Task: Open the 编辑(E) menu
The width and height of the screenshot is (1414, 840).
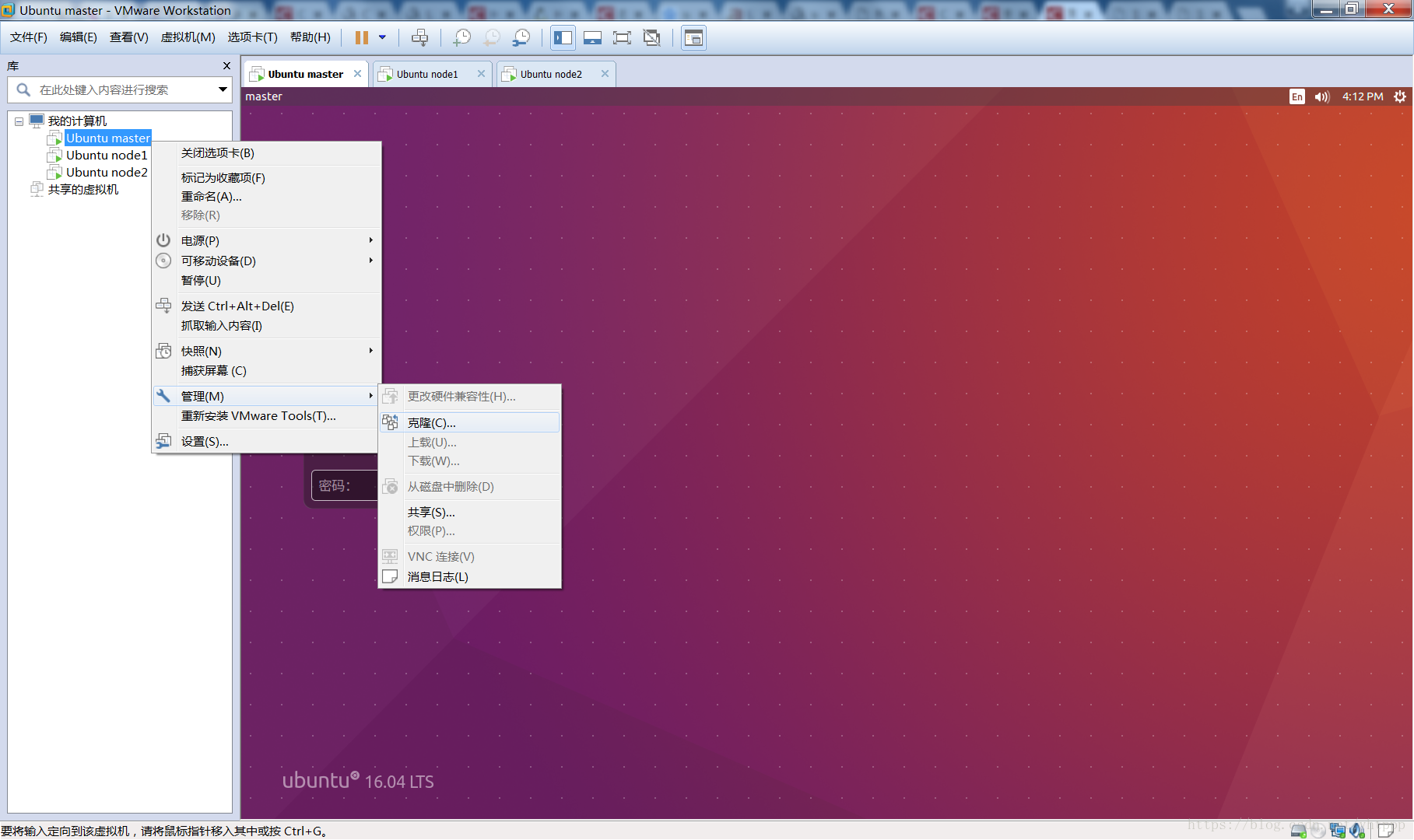Action: (x=79, y=37)
